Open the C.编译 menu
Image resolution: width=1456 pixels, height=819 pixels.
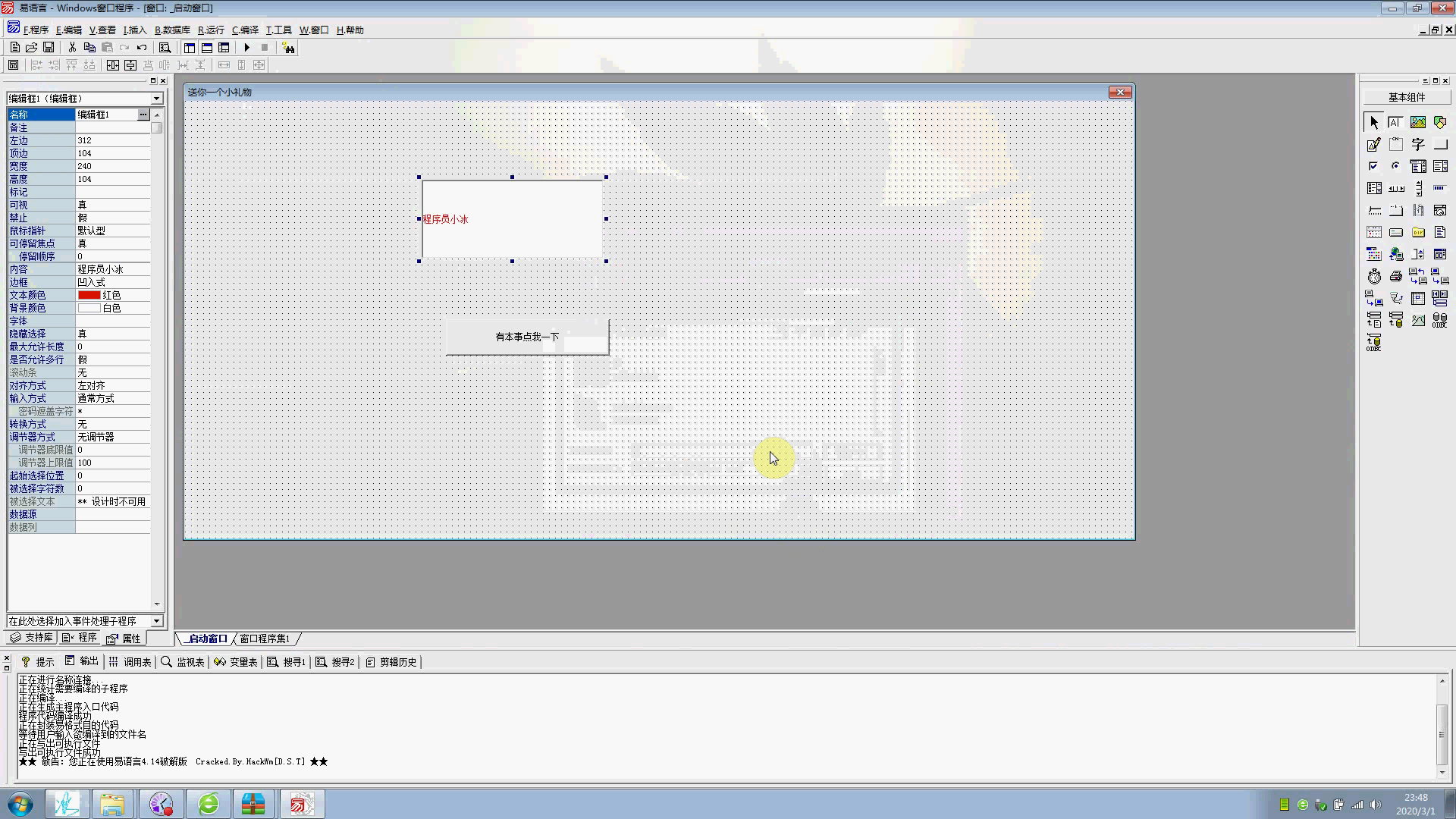tap(245, 30)
